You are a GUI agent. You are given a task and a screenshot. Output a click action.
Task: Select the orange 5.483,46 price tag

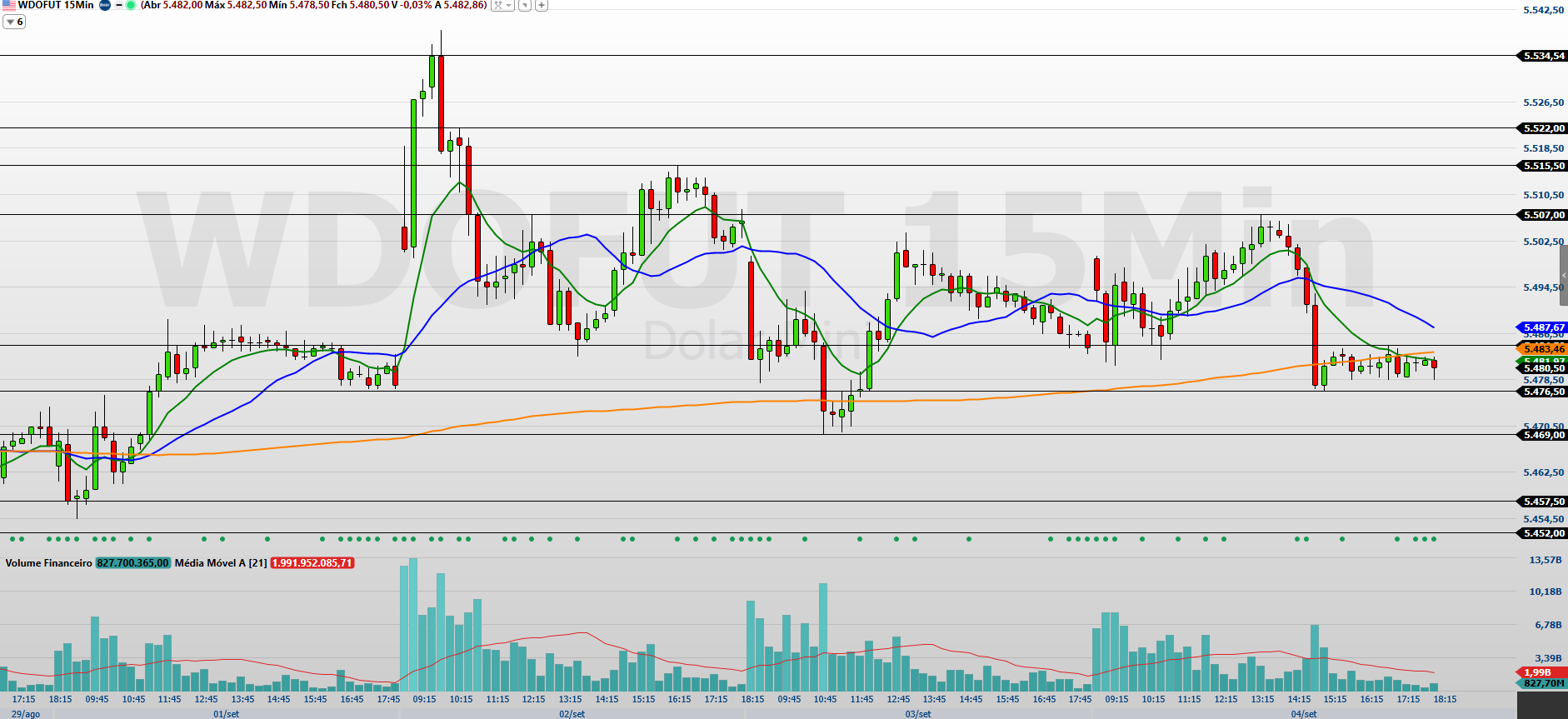1543,349
